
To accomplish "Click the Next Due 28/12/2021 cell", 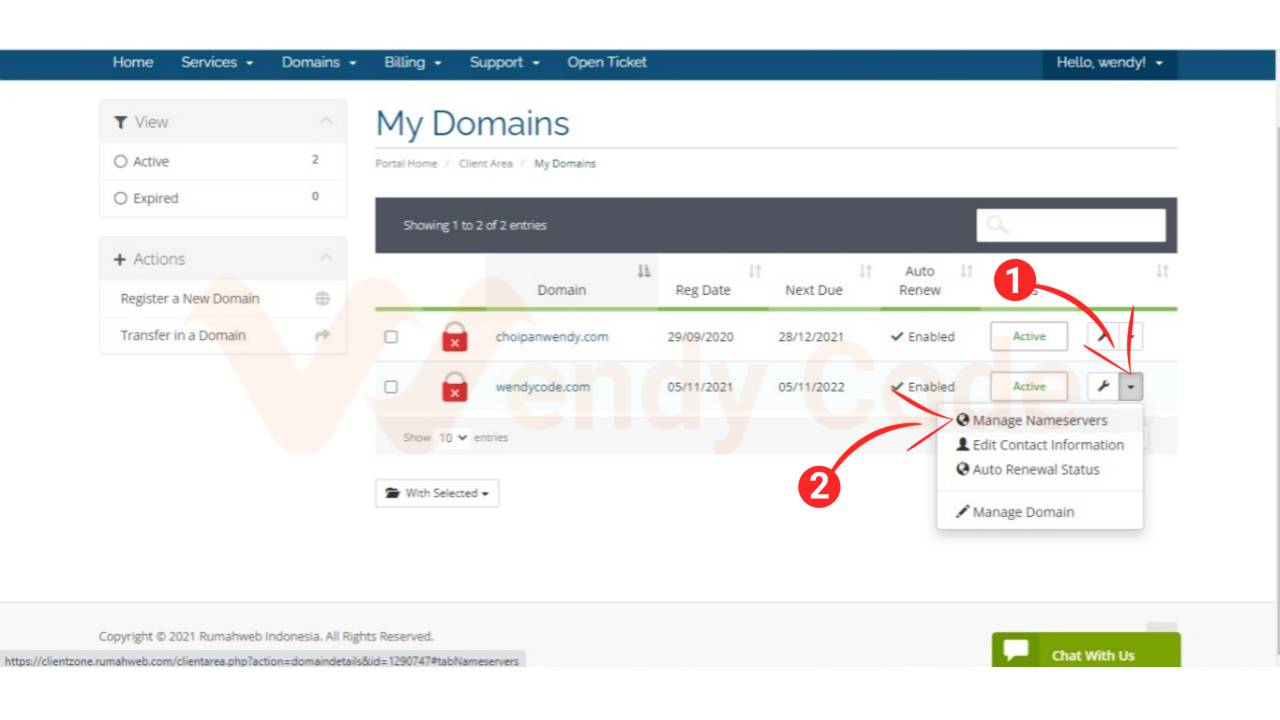I will pyautogui.click(x=812, y=337).
